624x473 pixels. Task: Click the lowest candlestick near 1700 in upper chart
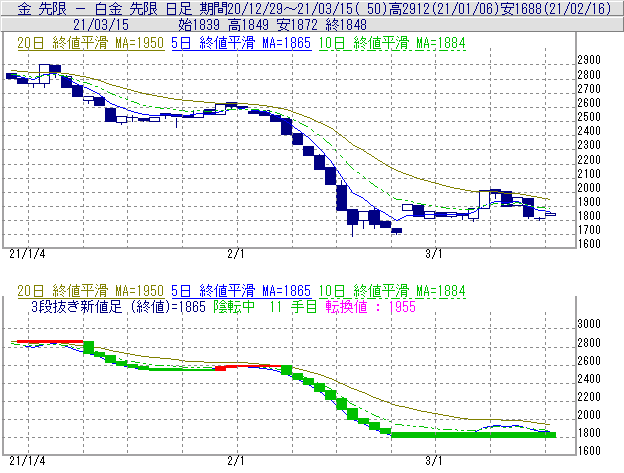(x=397, y=231)
